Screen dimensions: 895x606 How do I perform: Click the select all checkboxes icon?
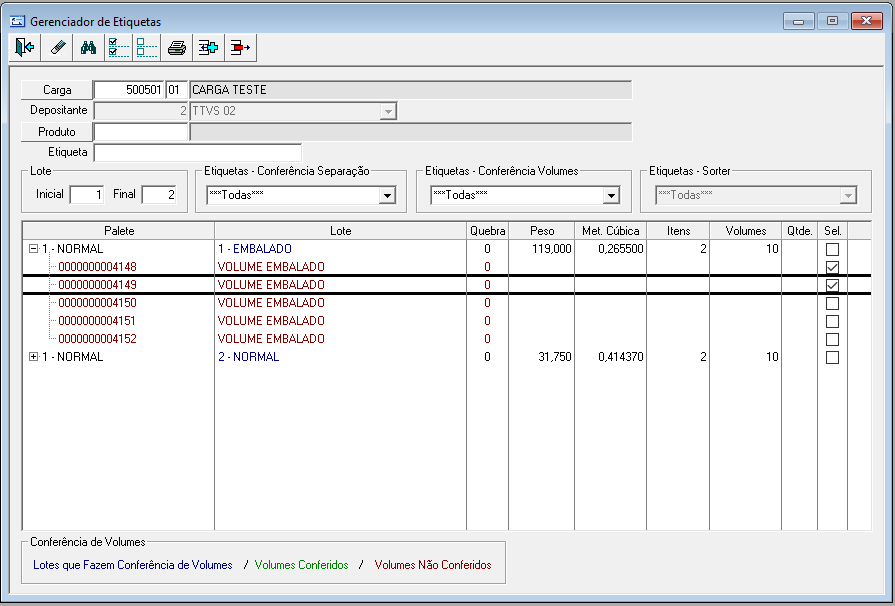[x=118, y=47]
